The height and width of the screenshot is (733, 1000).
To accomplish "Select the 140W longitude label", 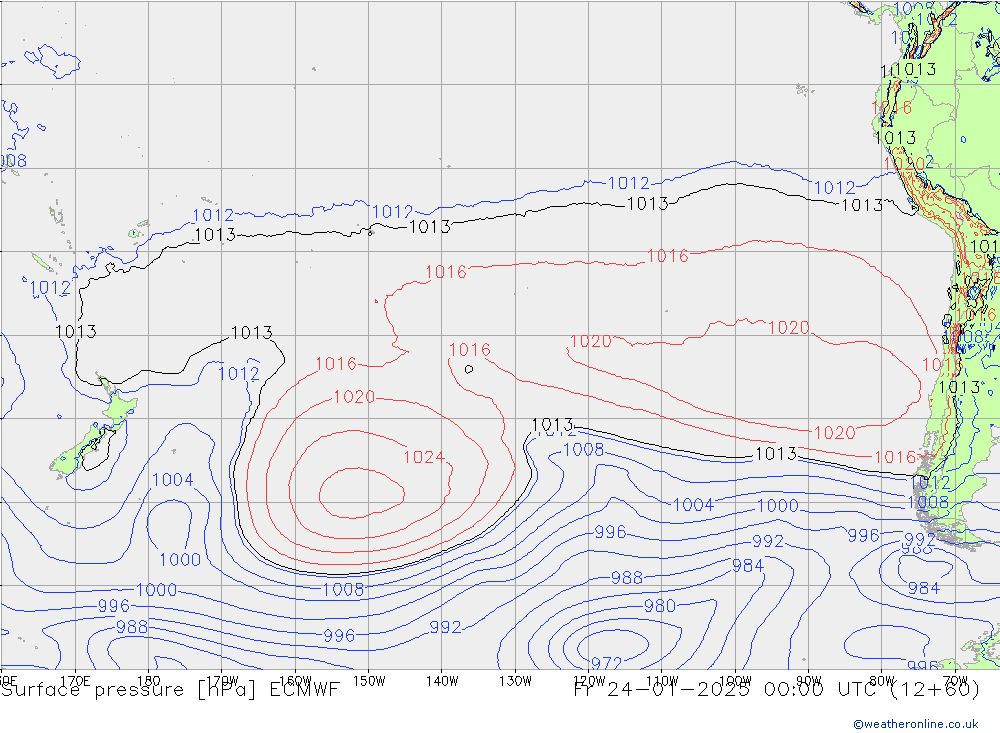I will tap(441, 680).
